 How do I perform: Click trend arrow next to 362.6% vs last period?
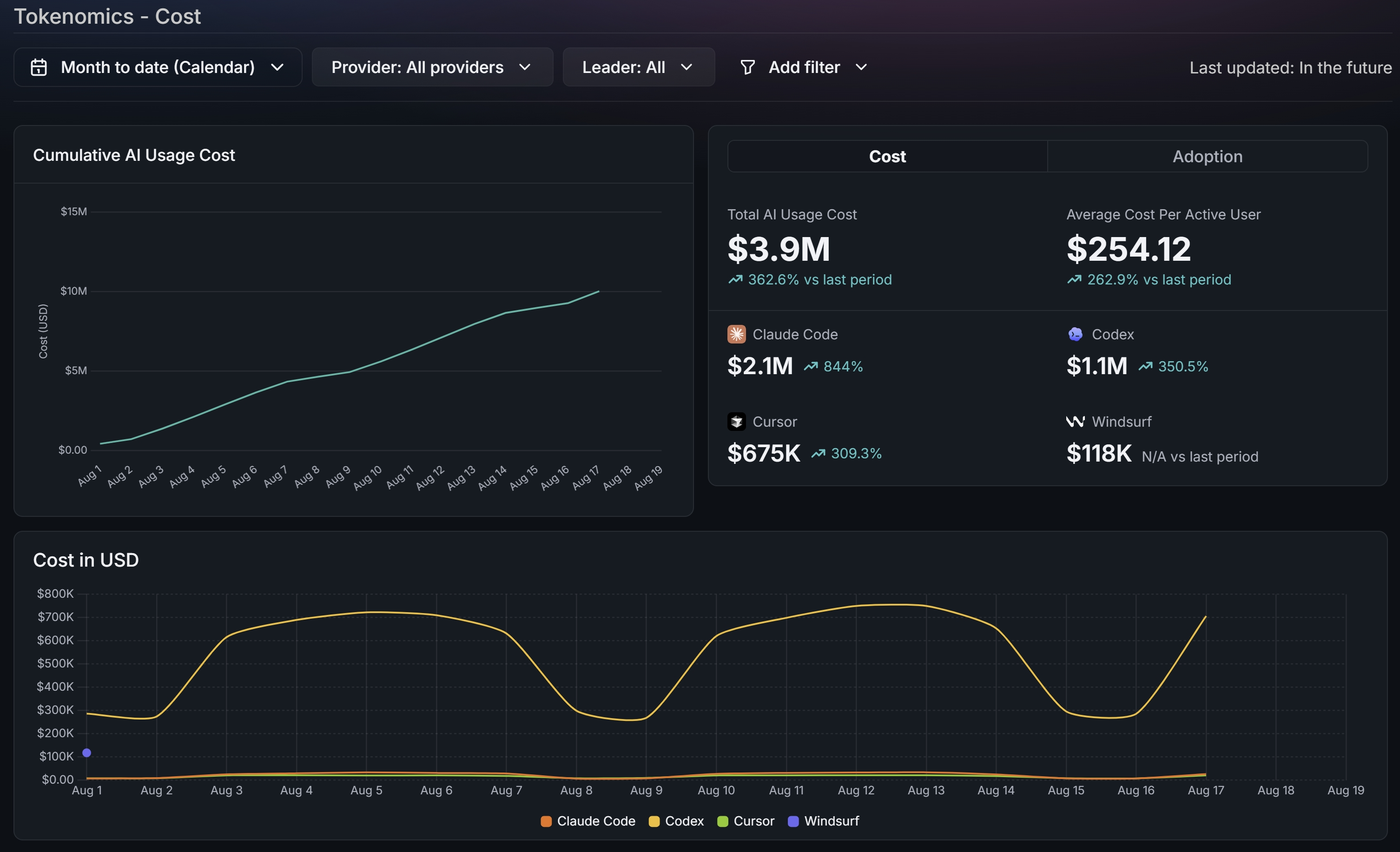(735, 279)
